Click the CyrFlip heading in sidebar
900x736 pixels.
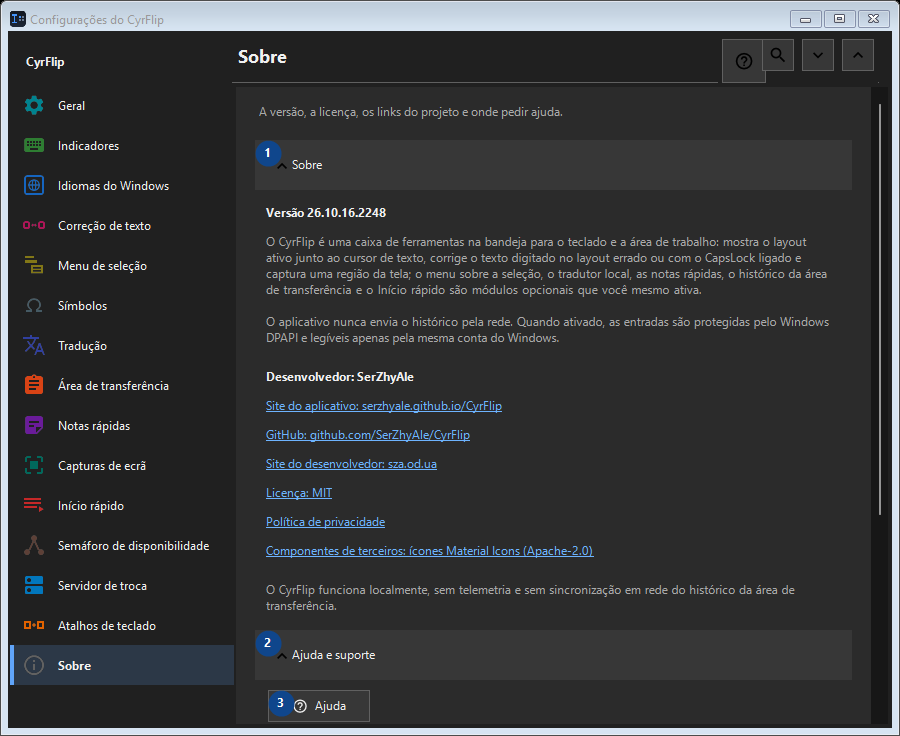tap(45, 62)
